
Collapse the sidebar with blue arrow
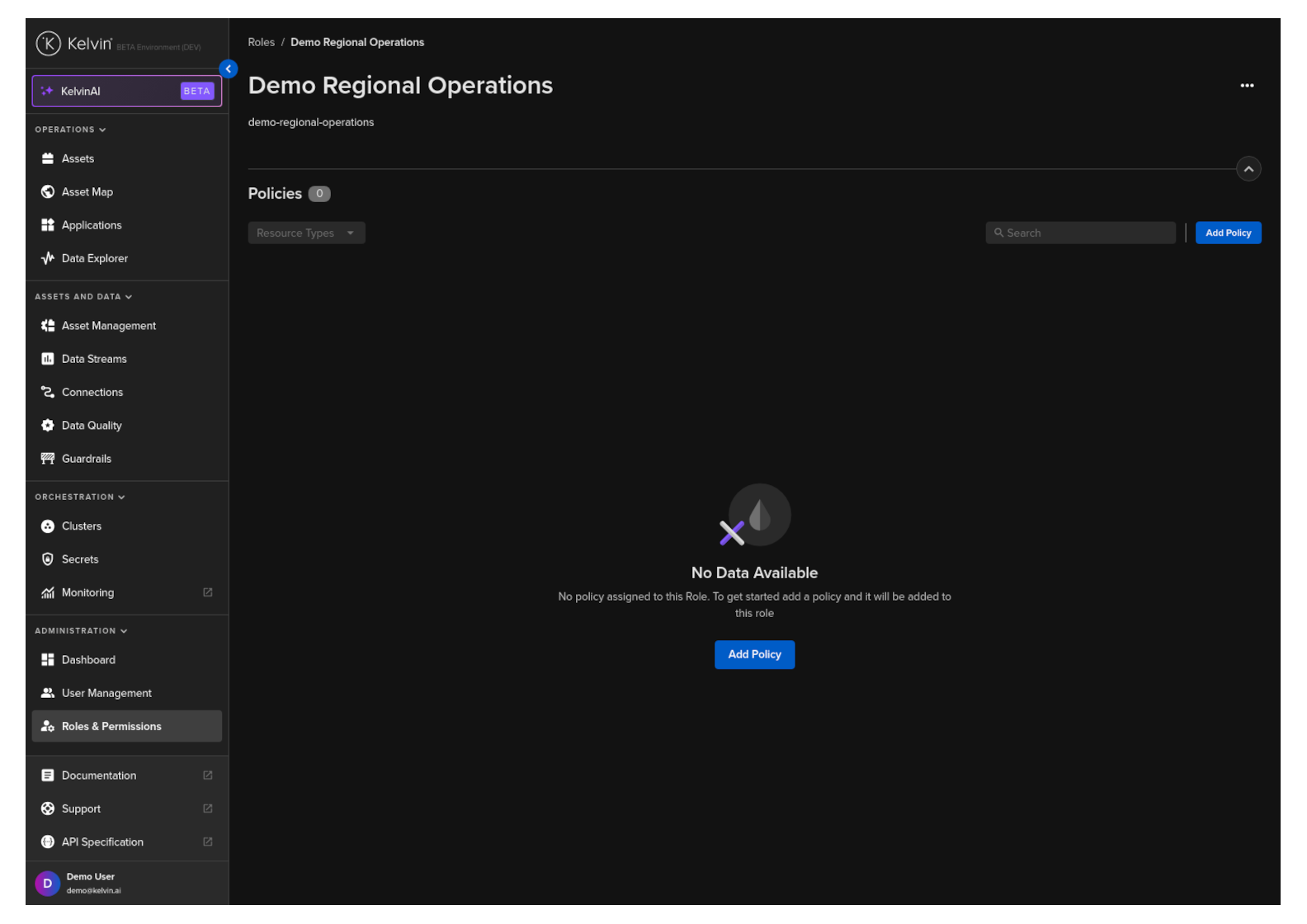click(x=229, y=69)
